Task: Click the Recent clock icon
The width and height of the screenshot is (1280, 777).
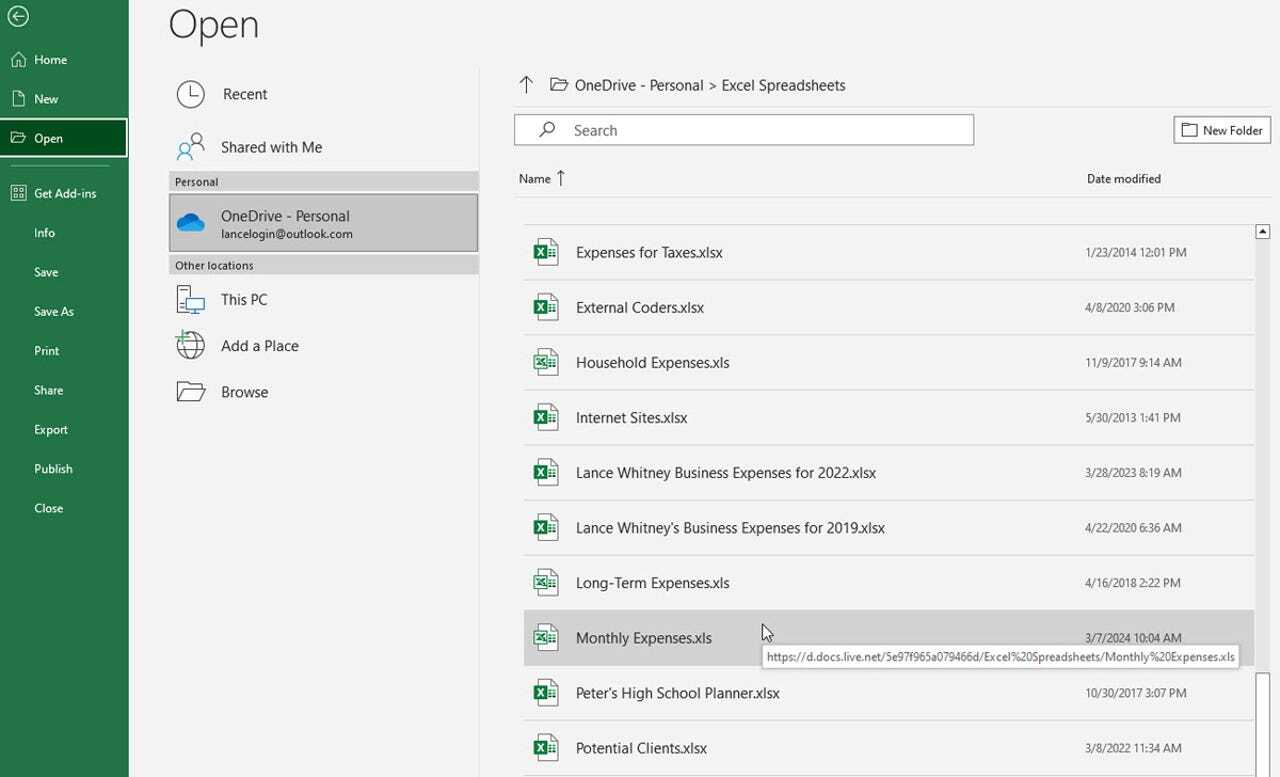Action: pos(190,94)
